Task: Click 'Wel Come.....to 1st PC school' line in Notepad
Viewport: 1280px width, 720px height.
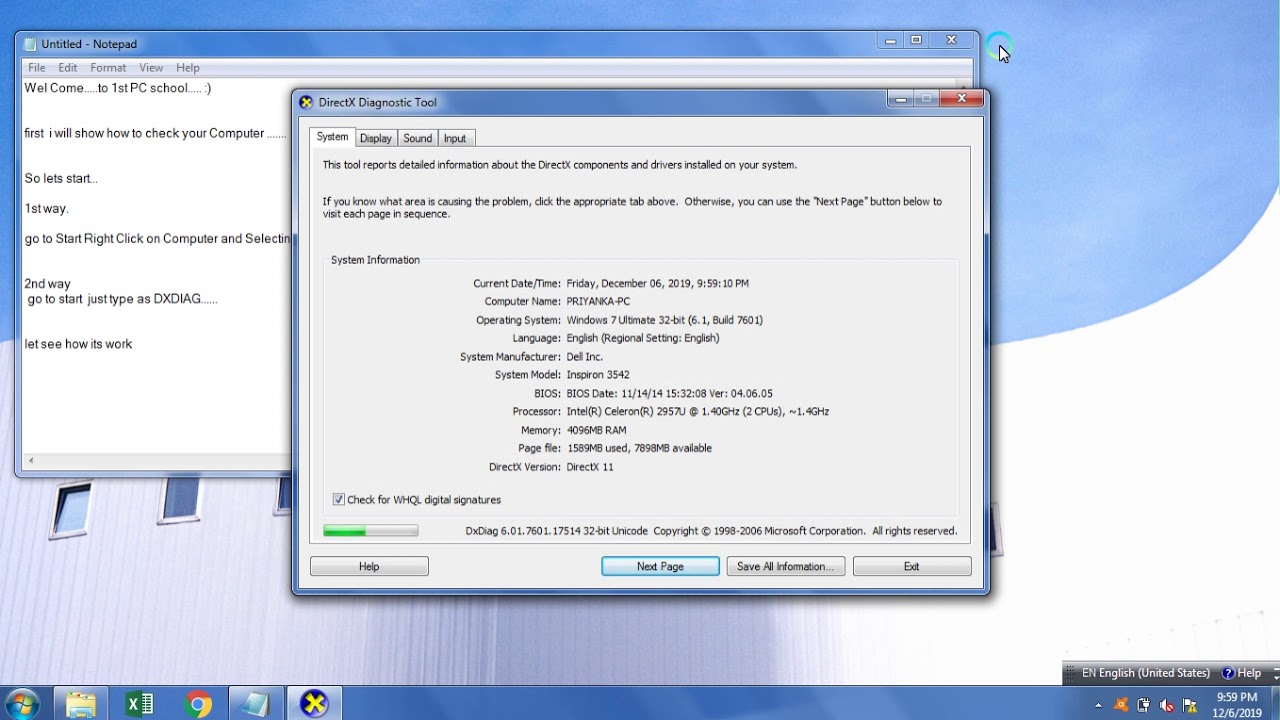Action: pos(118,88)
